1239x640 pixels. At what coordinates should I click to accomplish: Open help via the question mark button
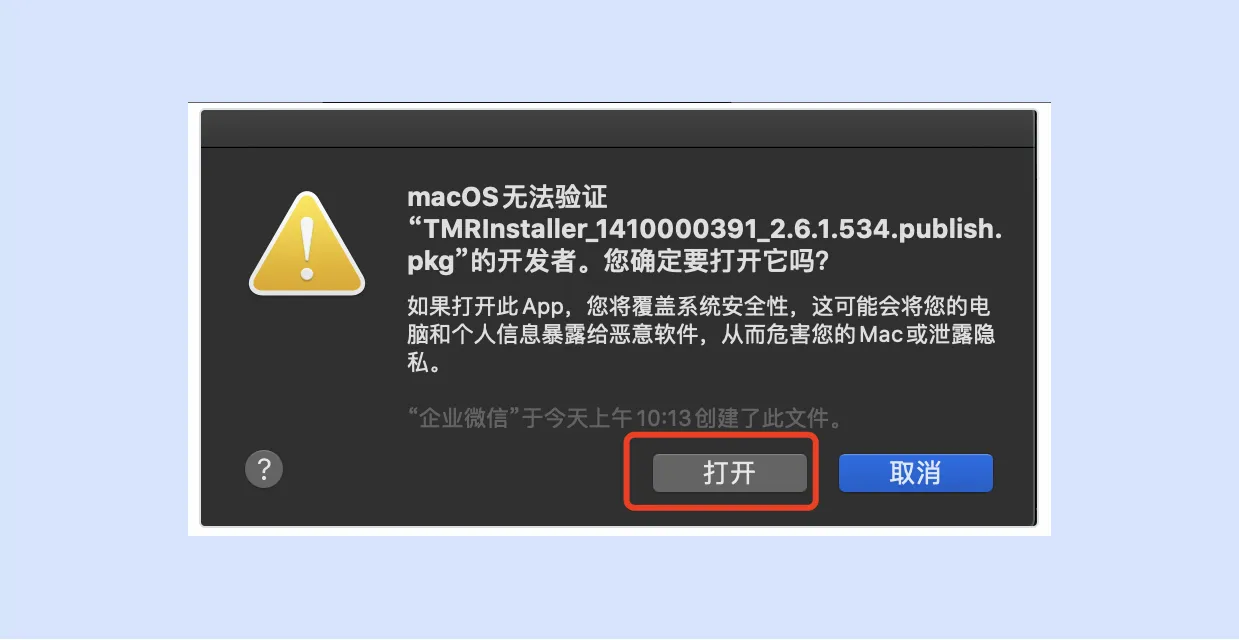click(264, 468)
